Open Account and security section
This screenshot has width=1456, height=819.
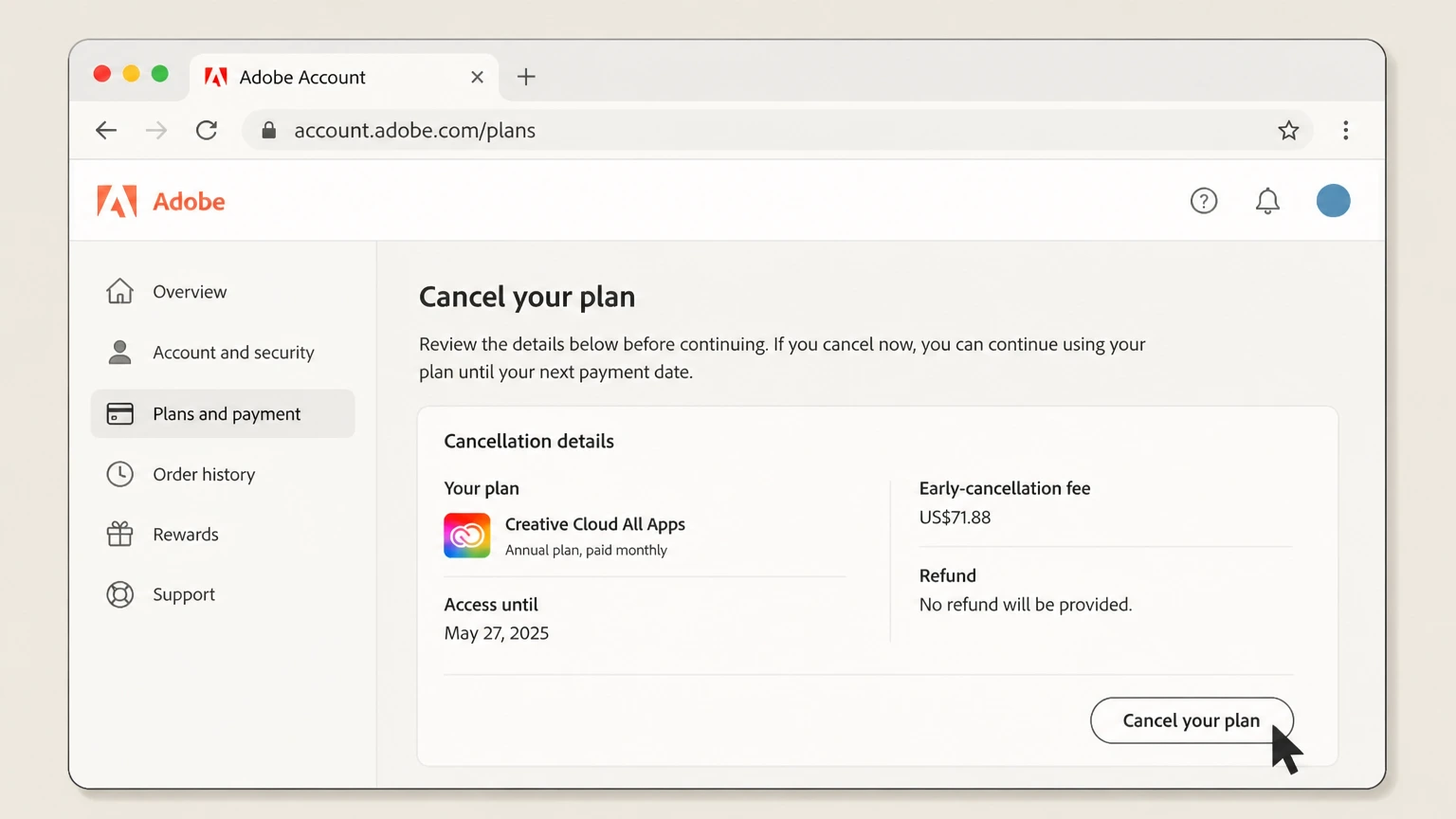[223, 353]
